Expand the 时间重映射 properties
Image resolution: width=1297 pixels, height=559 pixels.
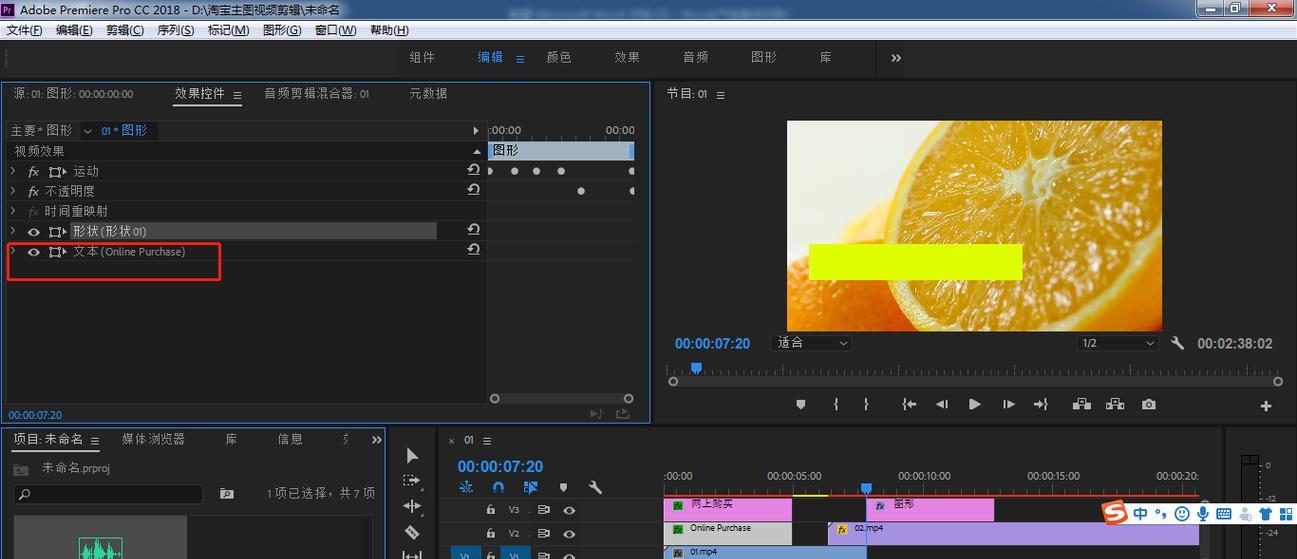click(x=13, y=211)
